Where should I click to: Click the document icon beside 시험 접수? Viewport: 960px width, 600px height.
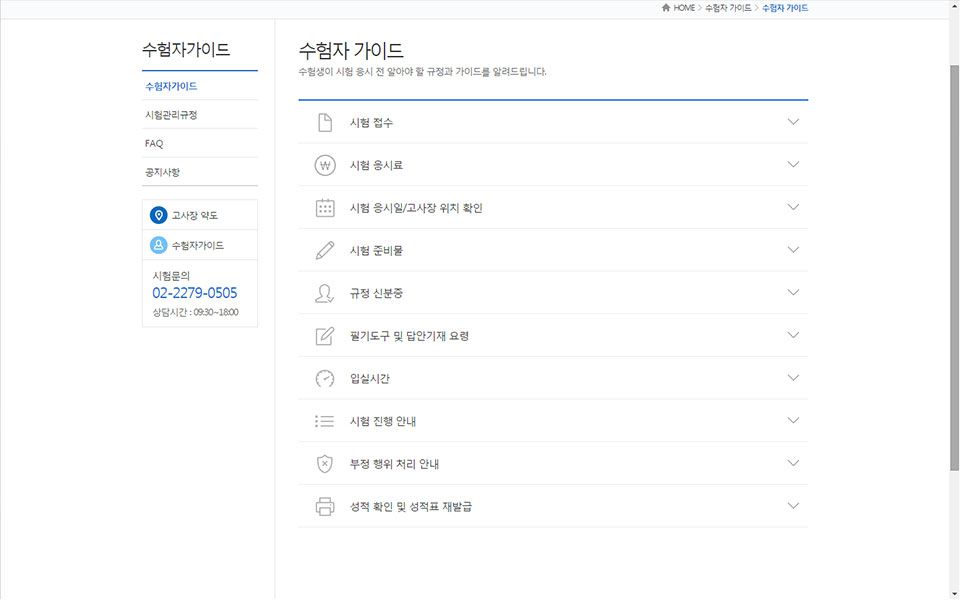point(324,122)
